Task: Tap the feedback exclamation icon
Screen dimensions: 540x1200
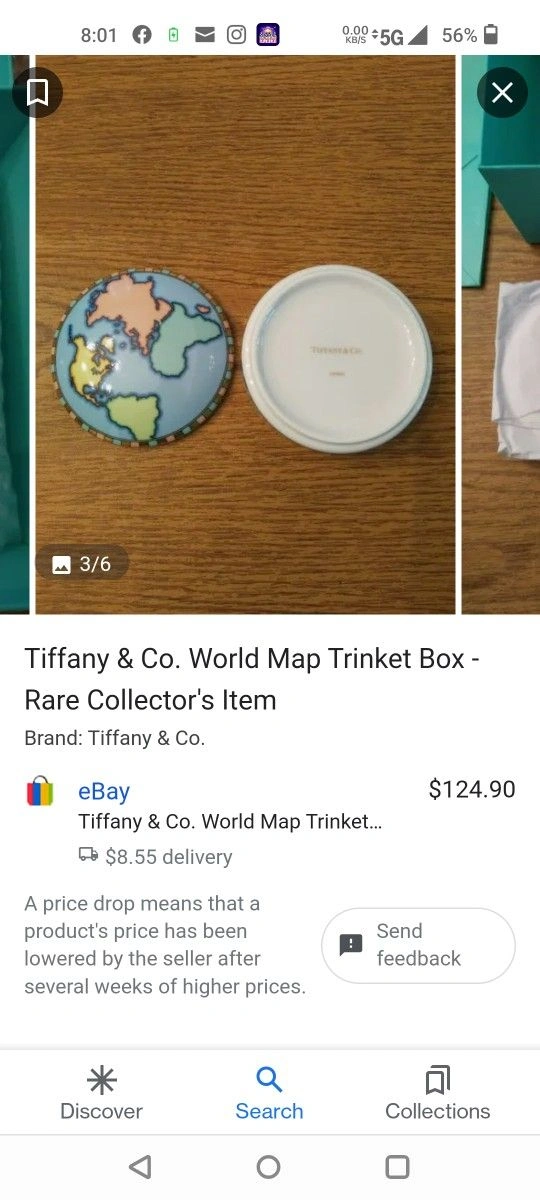Action: tap(351, 945)
